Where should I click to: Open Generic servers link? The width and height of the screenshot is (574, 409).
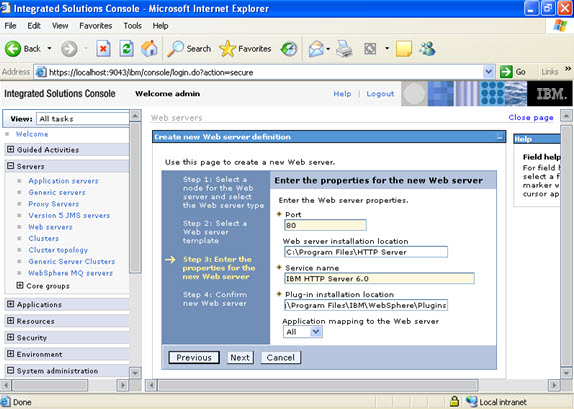coord(57,192)
